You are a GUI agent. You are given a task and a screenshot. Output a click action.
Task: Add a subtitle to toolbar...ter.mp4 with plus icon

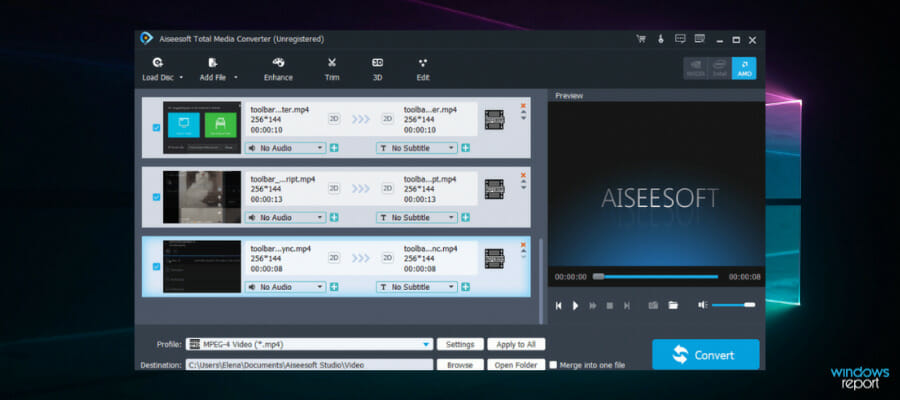465,148
